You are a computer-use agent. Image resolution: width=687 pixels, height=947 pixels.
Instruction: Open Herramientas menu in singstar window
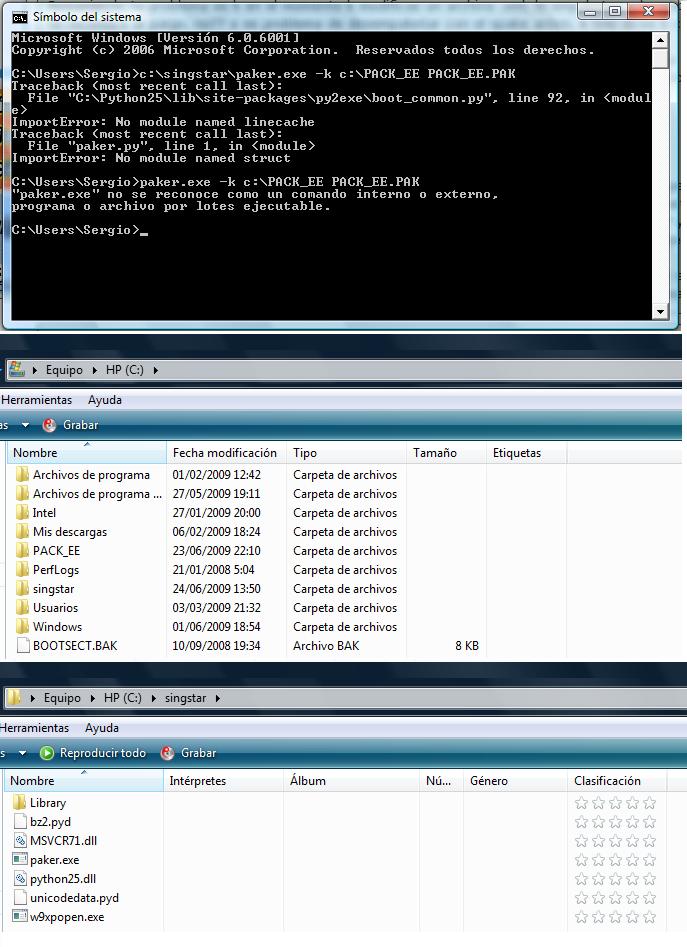(x=34, y=727)
